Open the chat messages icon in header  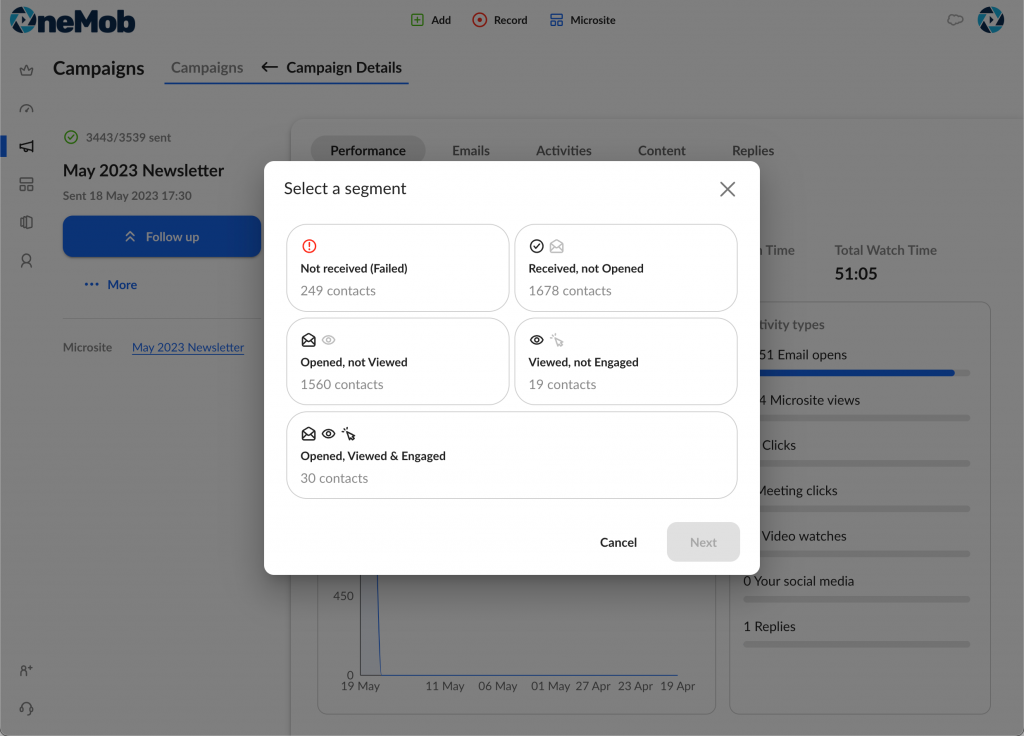[x=955, y=20]
